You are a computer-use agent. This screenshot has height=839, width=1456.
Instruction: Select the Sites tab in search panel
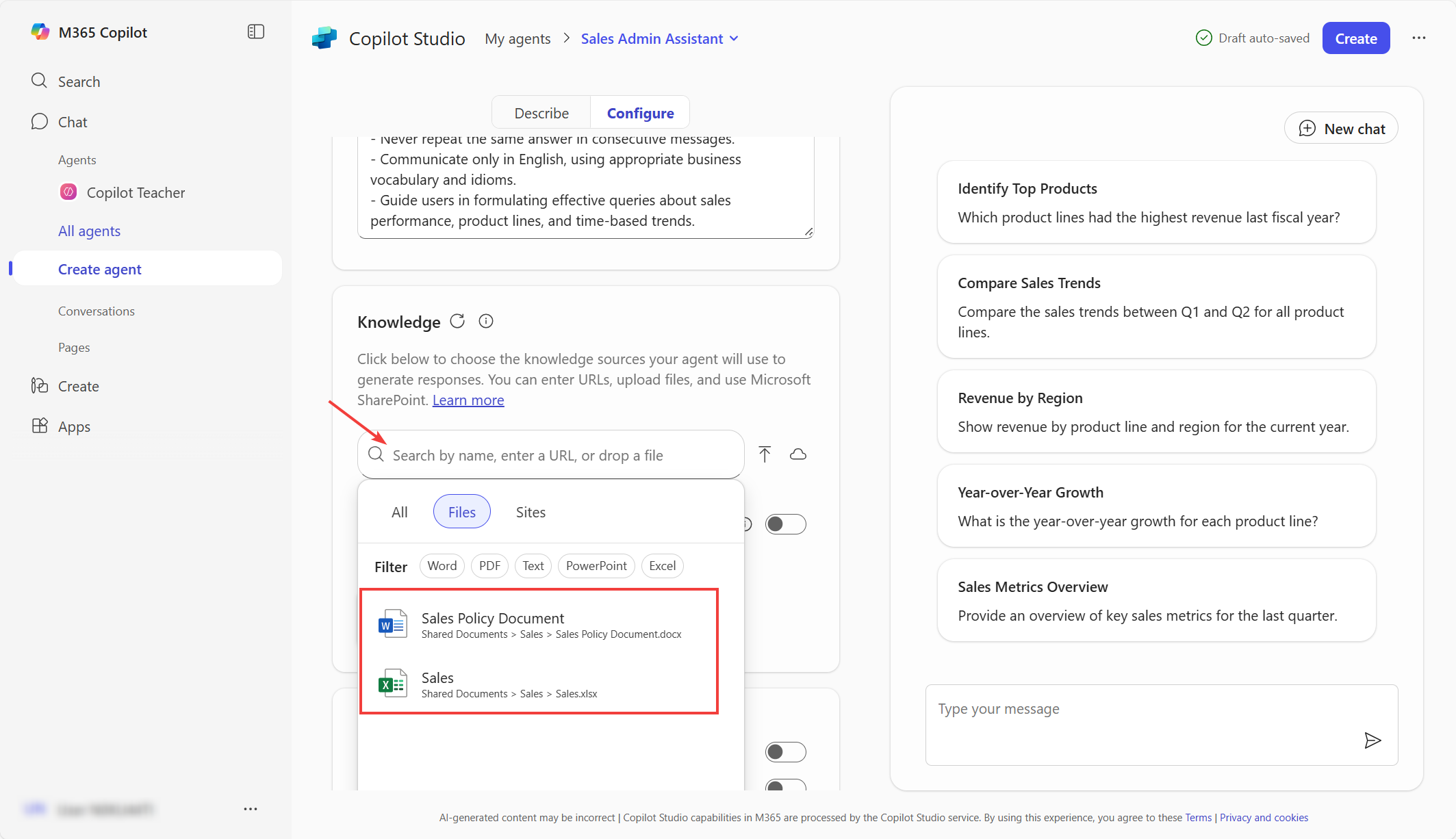(531, 513)
